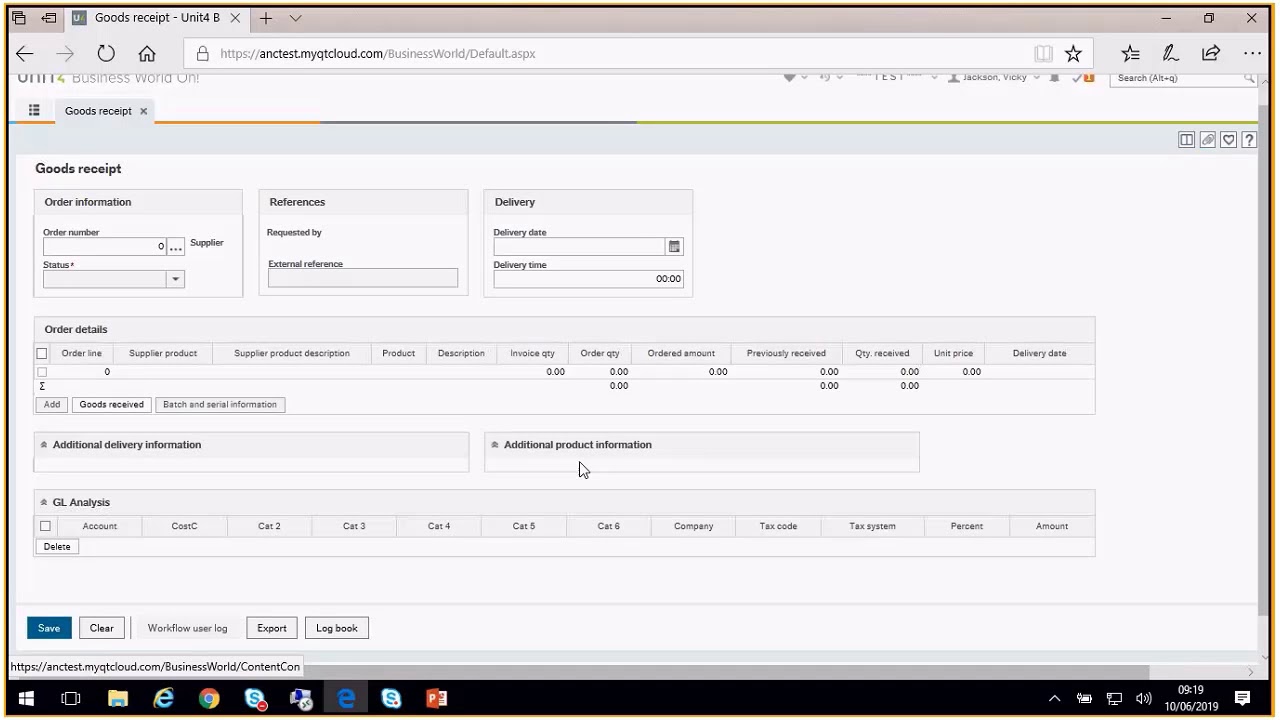Click the Supplier product column header
The width and height of the screenshot is (1280, 720).
click(x=163, y=353)
